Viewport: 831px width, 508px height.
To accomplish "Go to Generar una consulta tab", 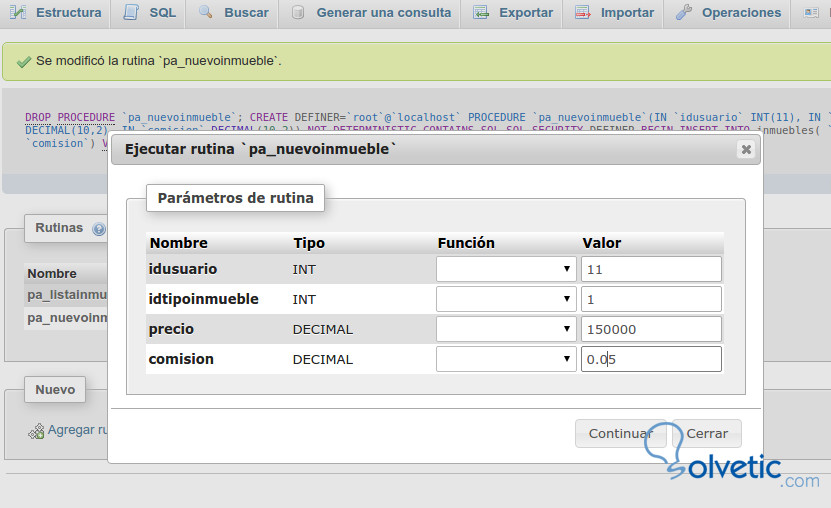I will coord(370,13).
